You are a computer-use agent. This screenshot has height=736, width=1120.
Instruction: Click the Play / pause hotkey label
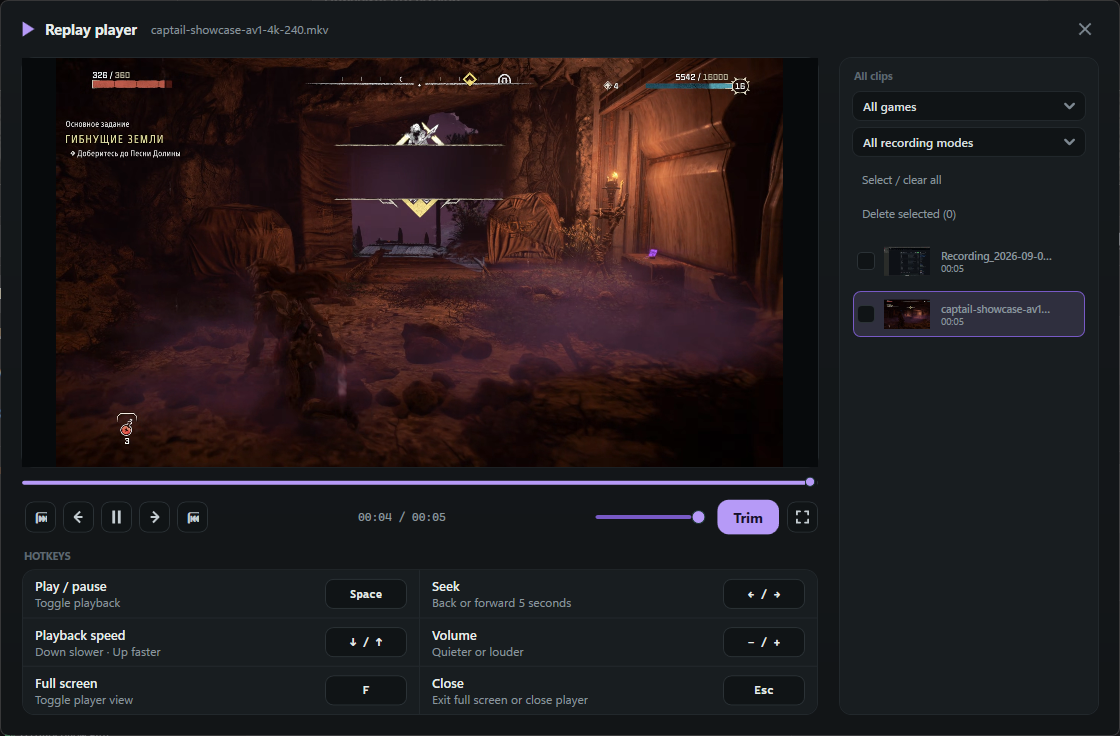(x=71, y=587)
